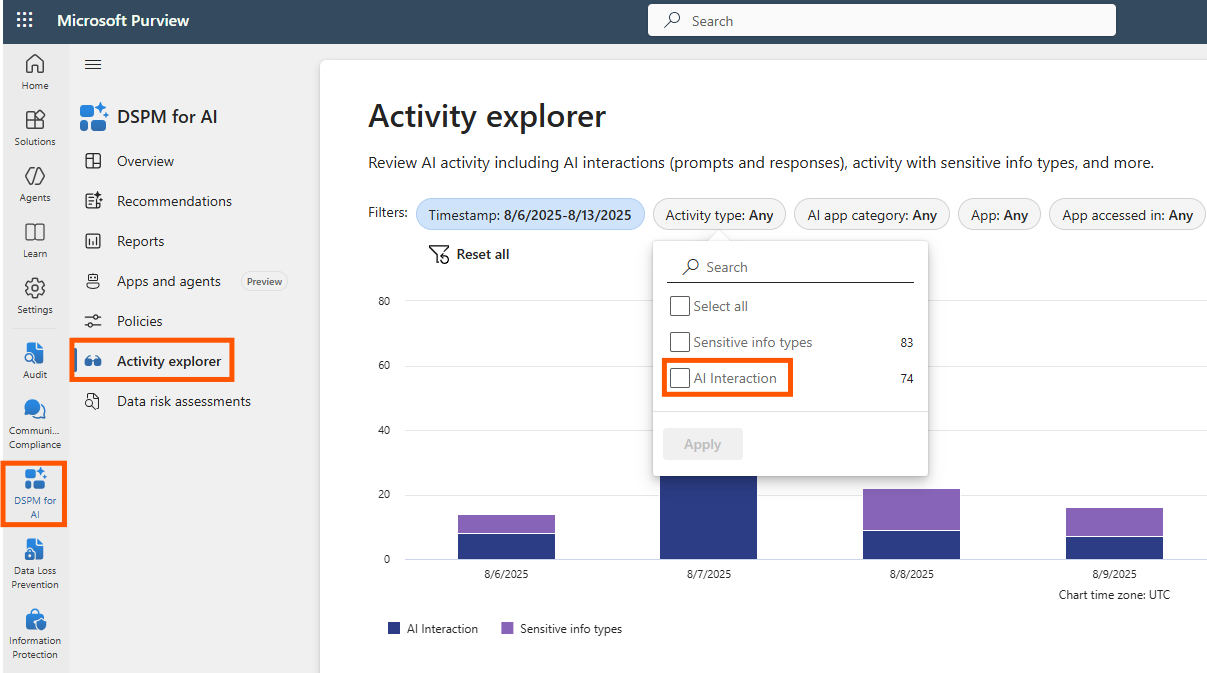
Task: Open the Settings gear in left rail
Action: pos(35,288)
